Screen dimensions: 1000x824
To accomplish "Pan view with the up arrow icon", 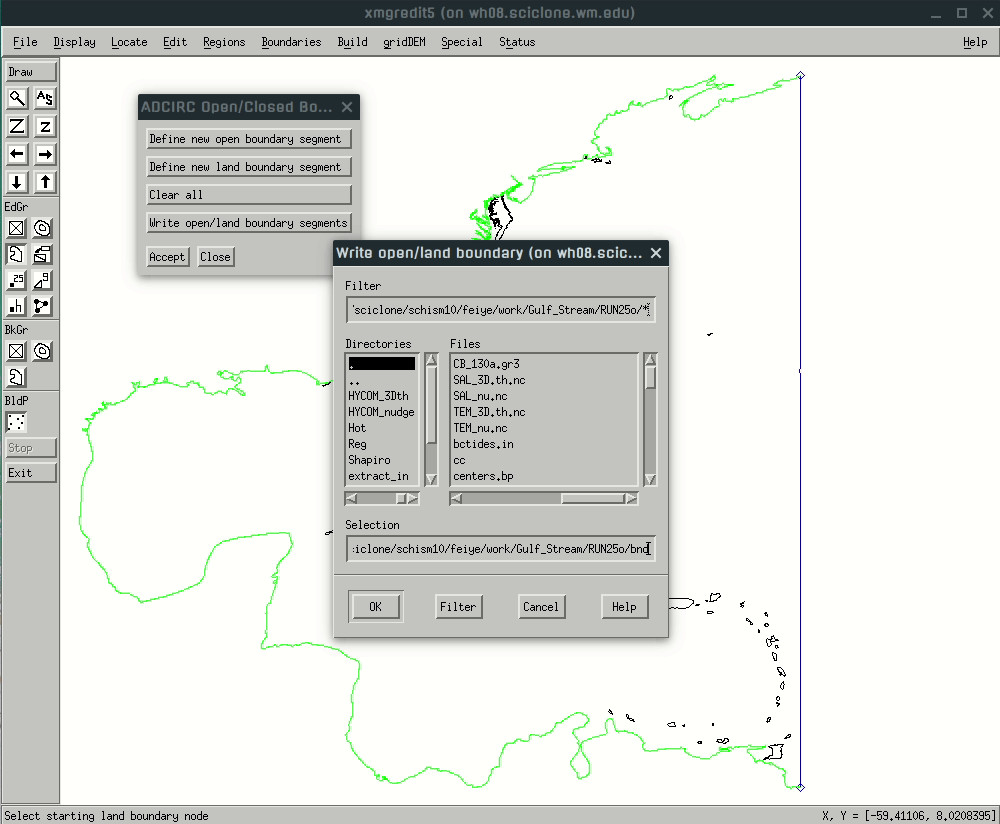I will [x=45, y=182].
